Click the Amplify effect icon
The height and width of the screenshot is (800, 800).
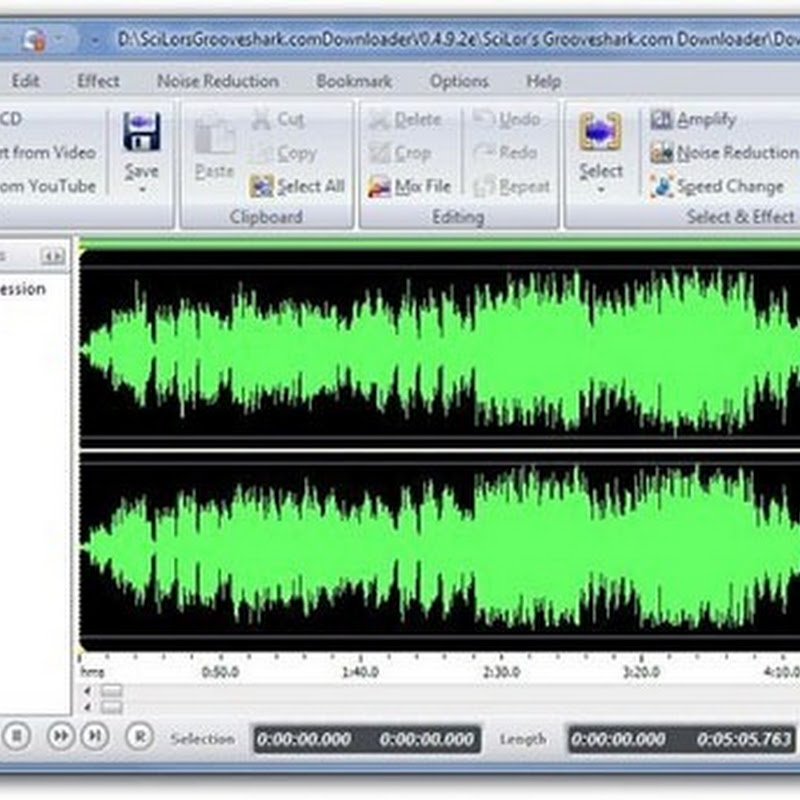coord(662,120)
